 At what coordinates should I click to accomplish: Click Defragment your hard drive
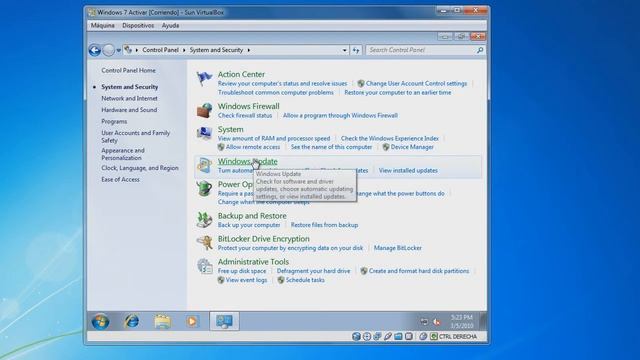pos(313,271)
